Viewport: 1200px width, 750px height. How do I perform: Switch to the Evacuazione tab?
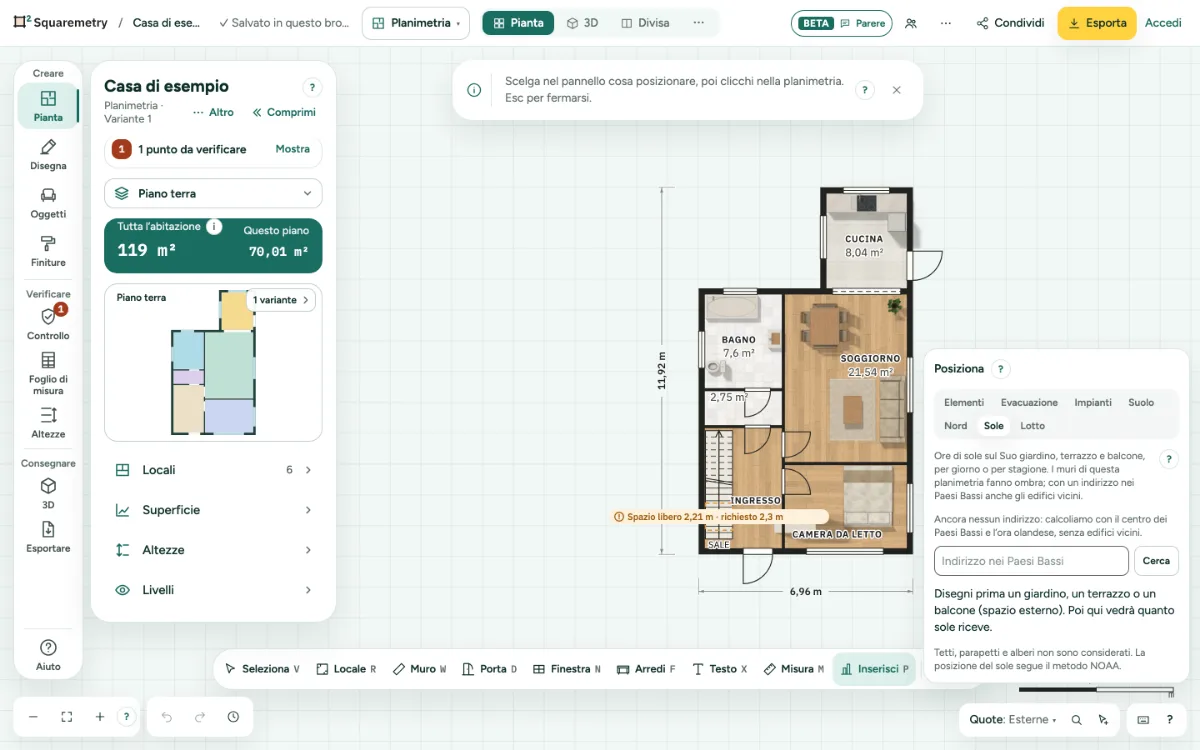1029,402
